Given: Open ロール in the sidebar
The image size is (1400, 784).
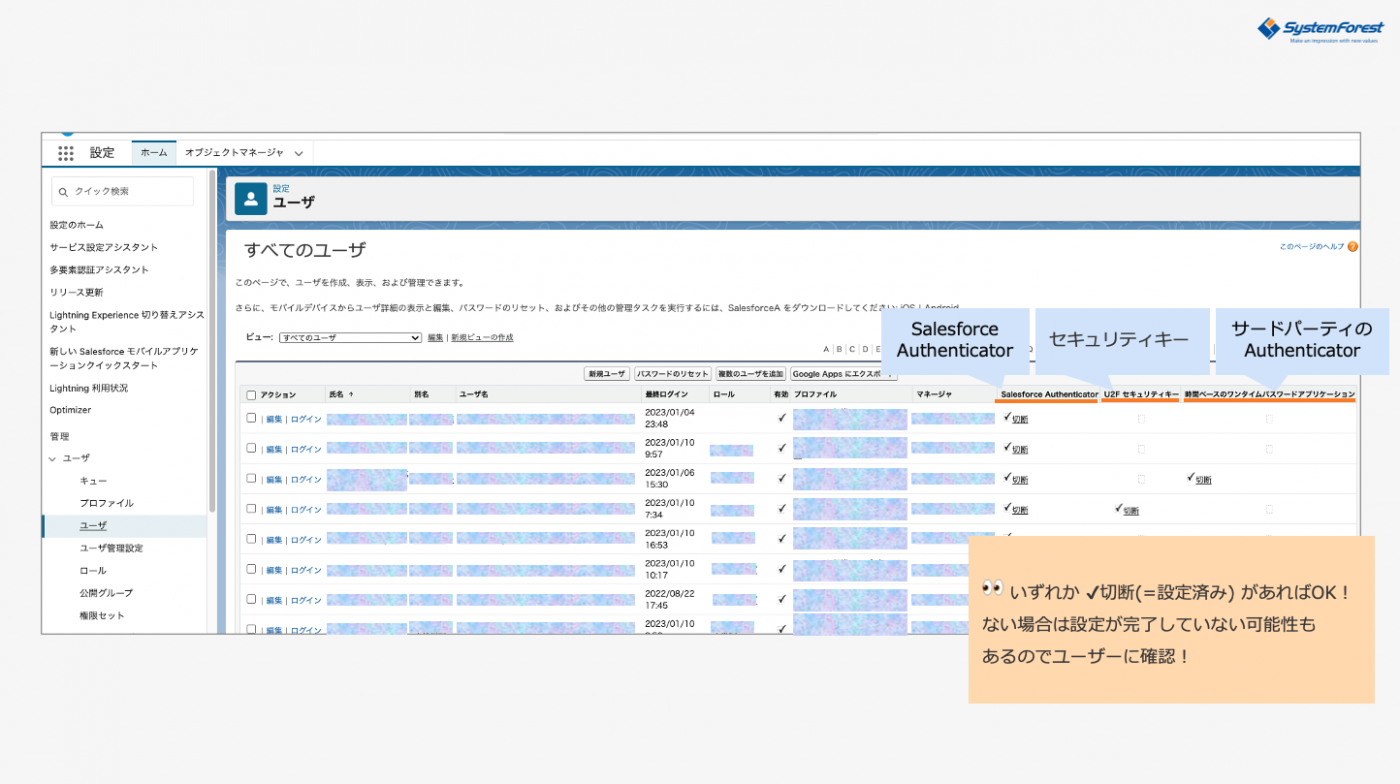Looking at the screenshot, I should pyautogui.click(x=93, y=570).
